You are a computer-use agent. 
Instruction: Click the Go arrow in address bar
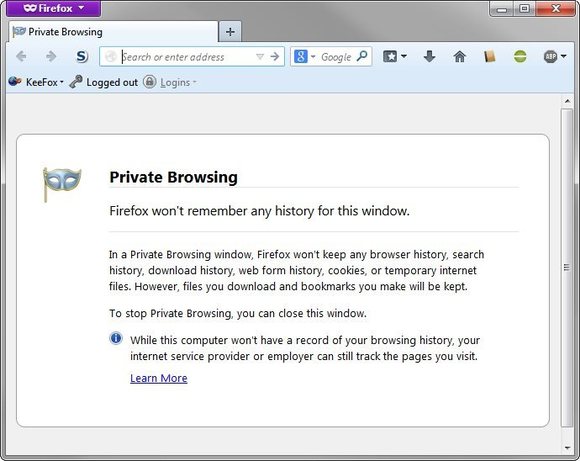pos(274,57)
